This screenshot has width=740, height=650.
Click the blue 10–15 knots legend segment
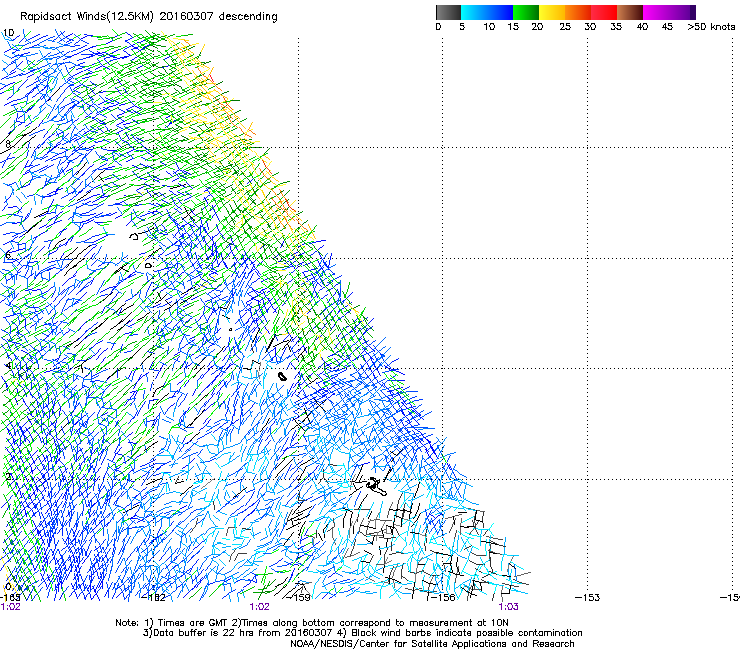500,12
